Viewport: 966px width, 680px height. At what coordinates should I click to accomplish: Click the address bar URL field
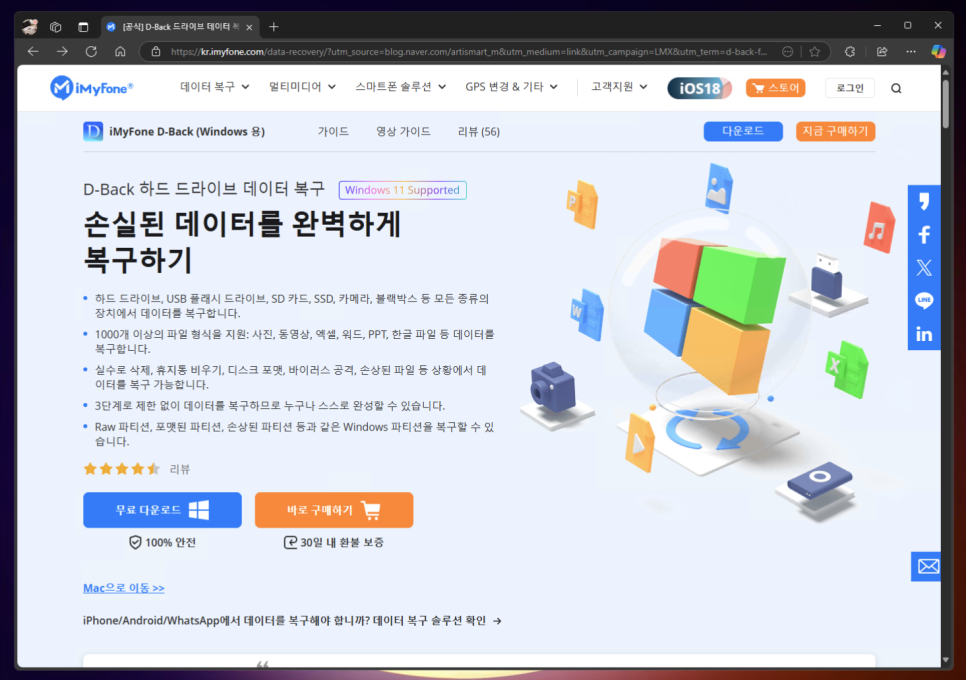[x=468, y=52]
